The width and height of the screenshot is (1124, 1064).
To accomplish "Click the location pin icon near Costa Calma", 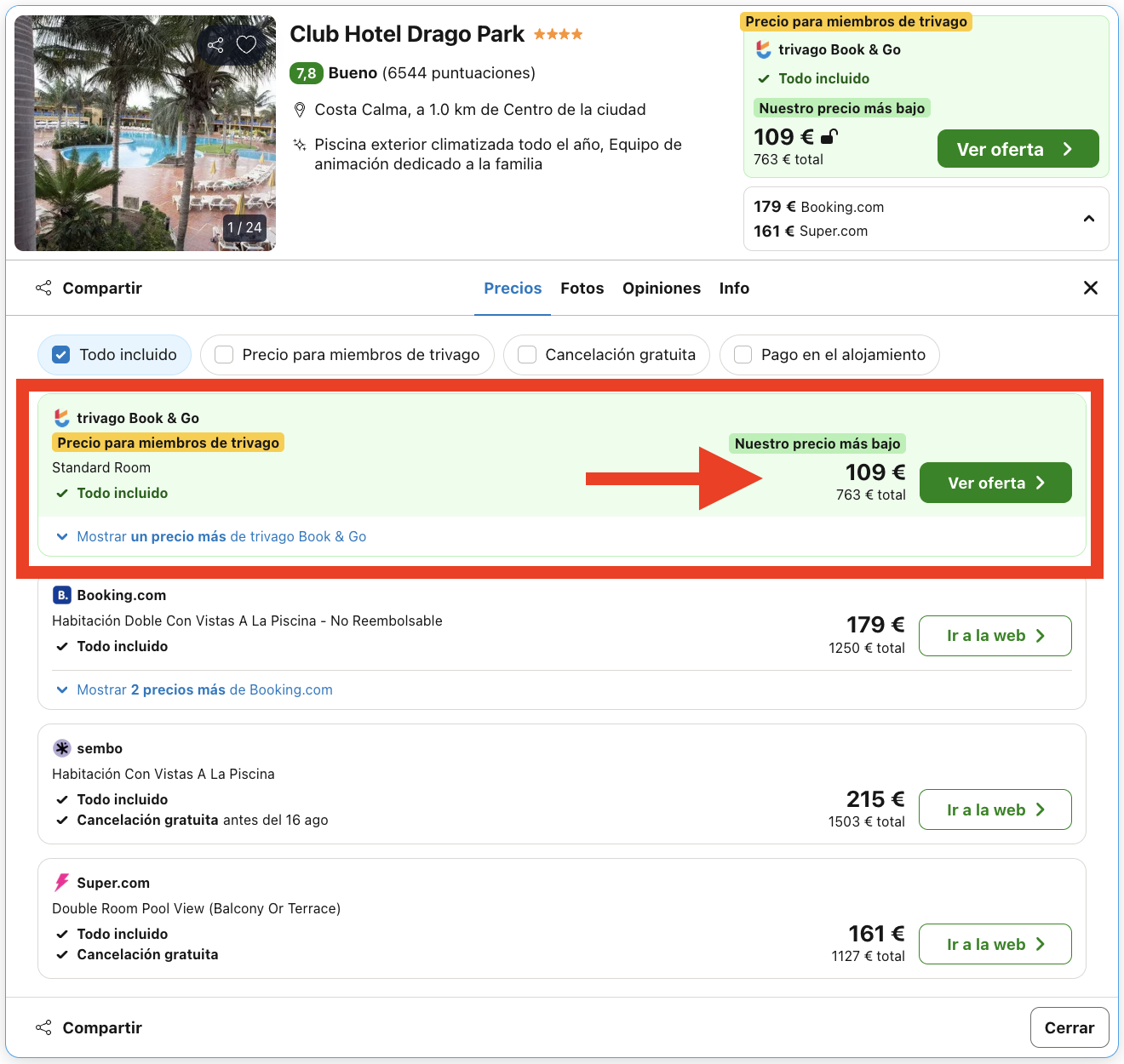I will pos(300,110).
